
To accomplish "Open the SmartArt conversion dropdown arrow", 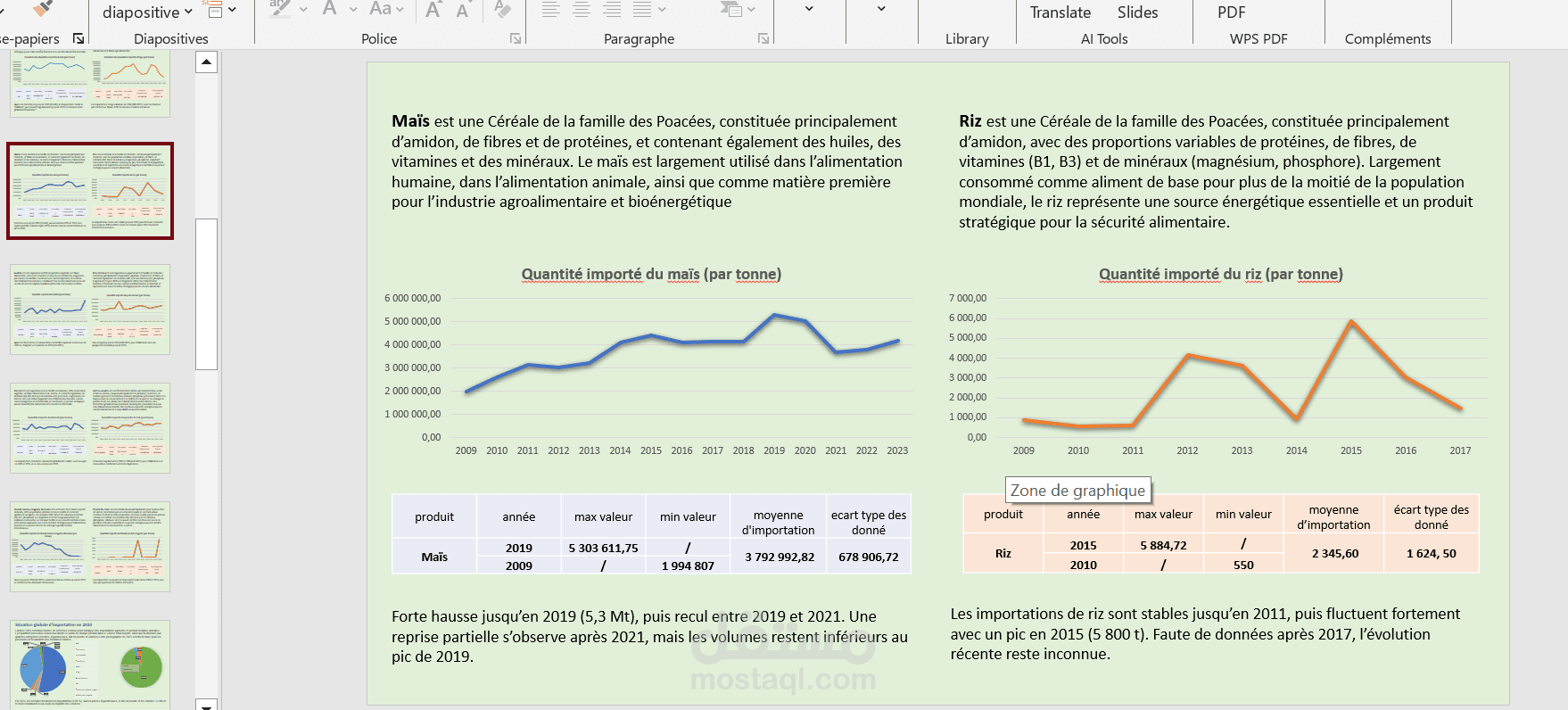I will (751, 10).
